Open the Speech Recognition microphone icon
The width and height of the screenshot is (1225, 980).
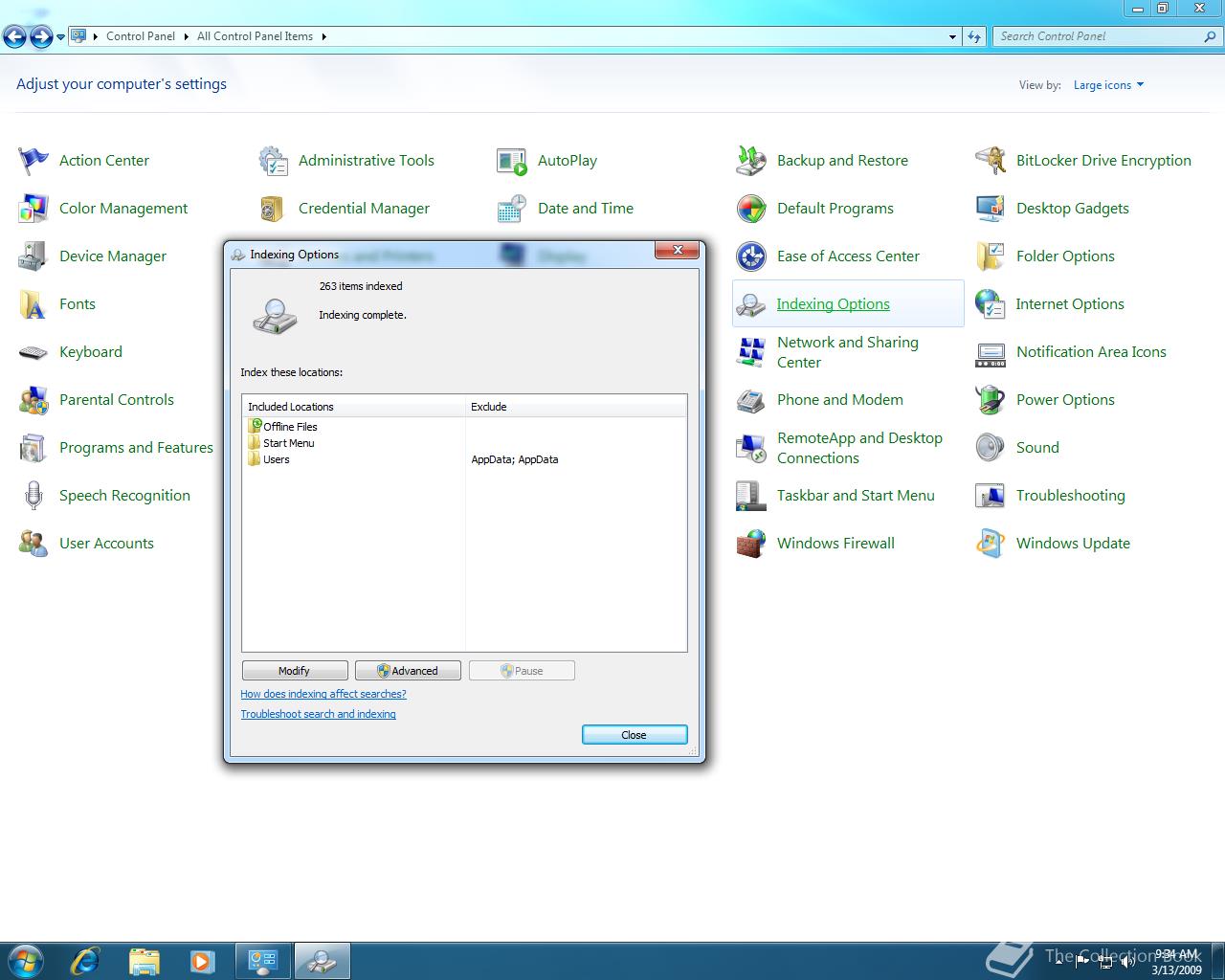33,496
